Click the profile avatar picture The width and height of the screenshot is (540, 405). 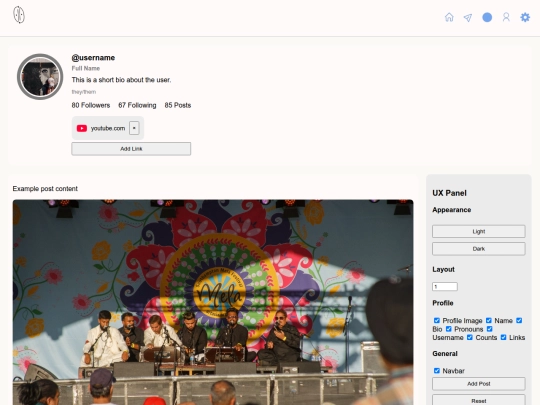pyautogui.click(x=40, y=76)
